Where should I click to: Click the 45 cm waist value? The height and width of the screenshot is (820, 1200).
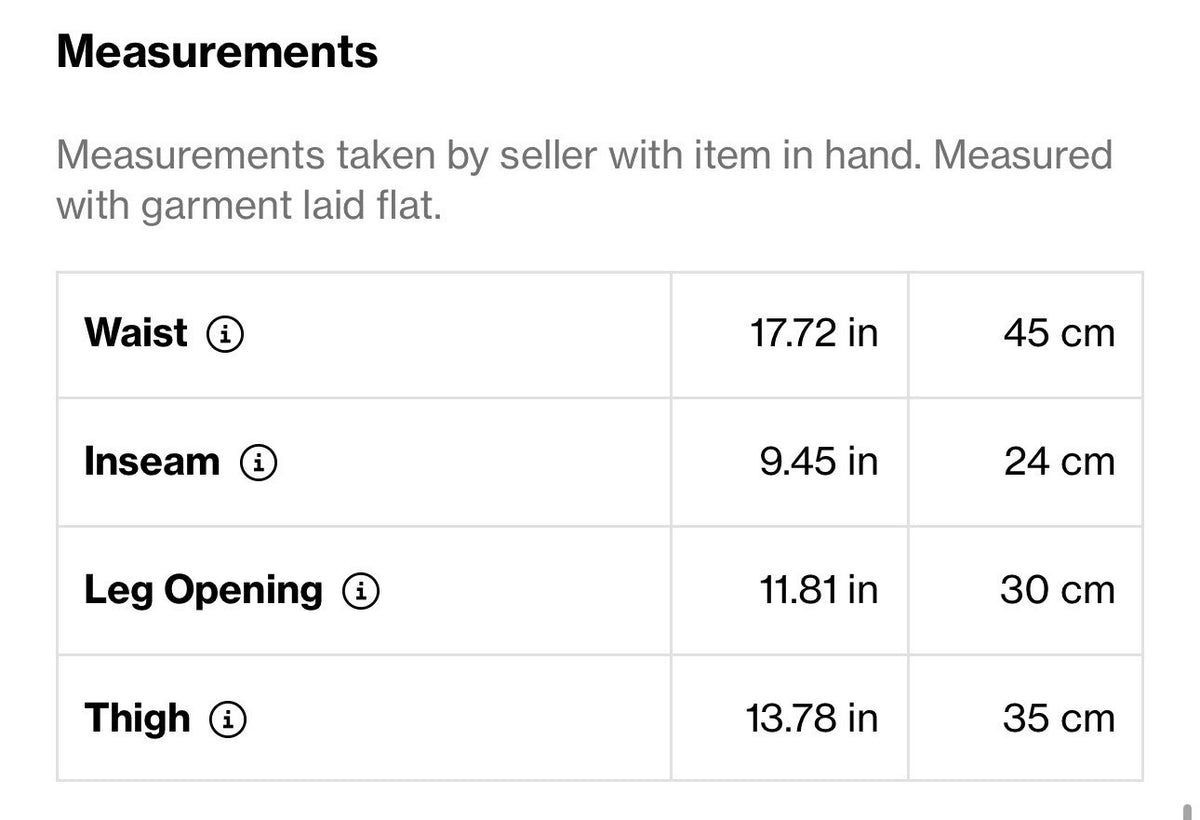(1059, 333)
